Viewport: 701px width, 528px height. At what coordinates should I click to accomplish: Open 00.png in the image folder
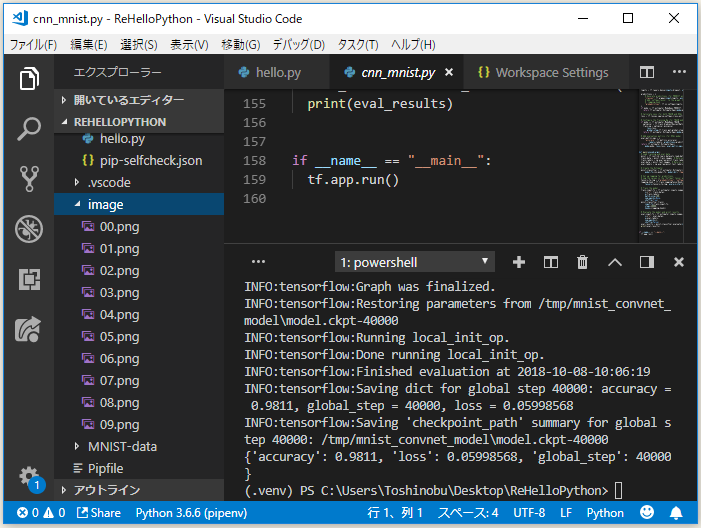click(x=139, y=226)
